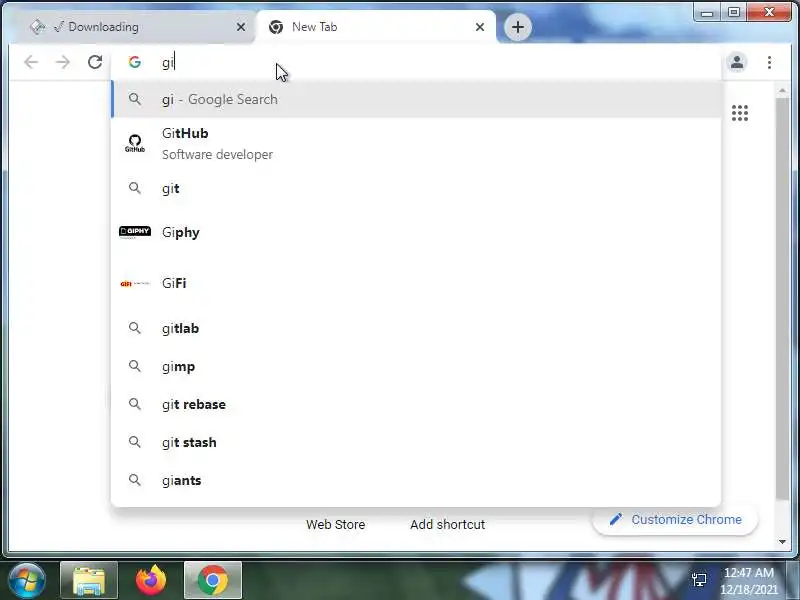The width and height of the screenshot is (800, 600).
Task: Choose the GiFi suggestion text
Action: click(x=174, y=283)
